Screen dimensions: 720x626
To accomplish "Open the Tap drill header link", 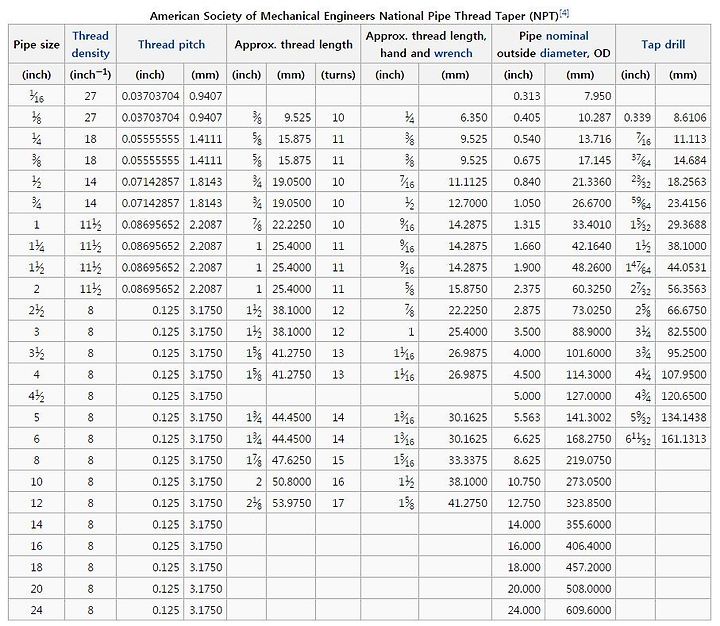I will point(663,45).
